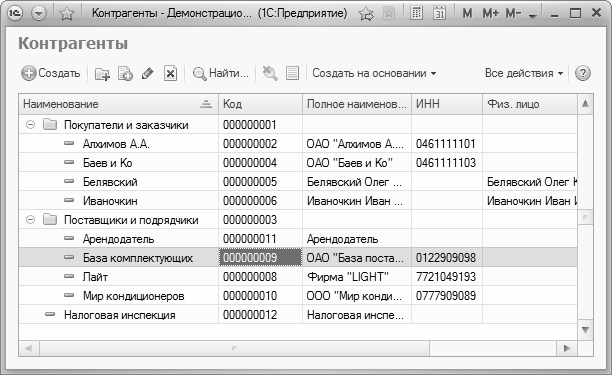
Task: Copy the current item icon
Action: pyautogui.click(x=125, y=73)
